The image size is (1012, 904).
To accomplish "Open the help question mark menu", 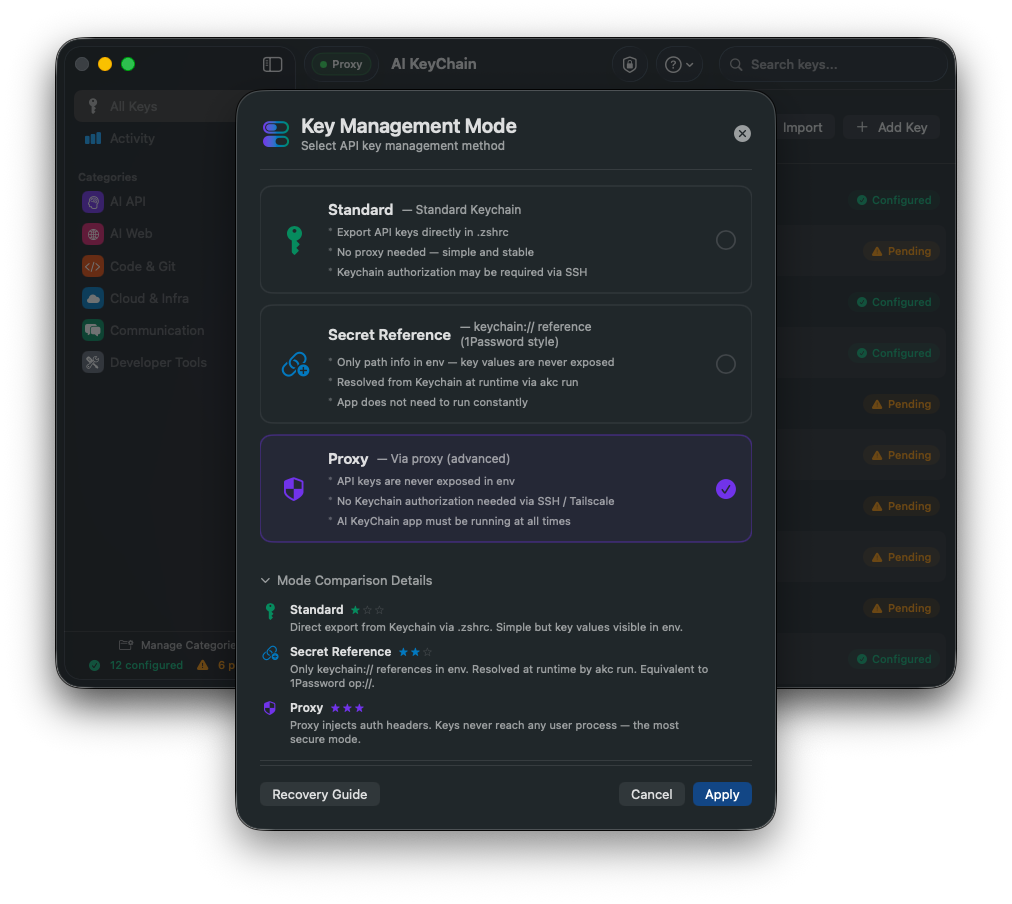I will point(679,65).
